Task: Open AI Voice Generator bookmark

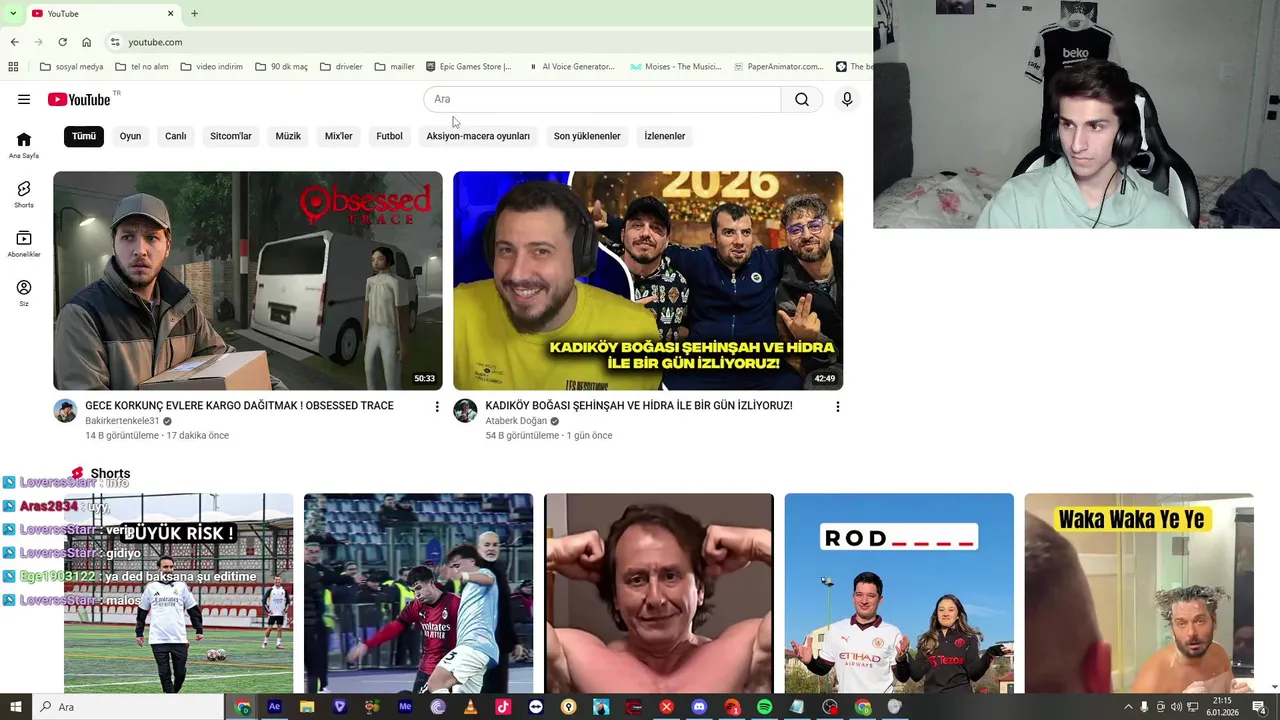Action: pyautogui.click(x=571, y=67)
